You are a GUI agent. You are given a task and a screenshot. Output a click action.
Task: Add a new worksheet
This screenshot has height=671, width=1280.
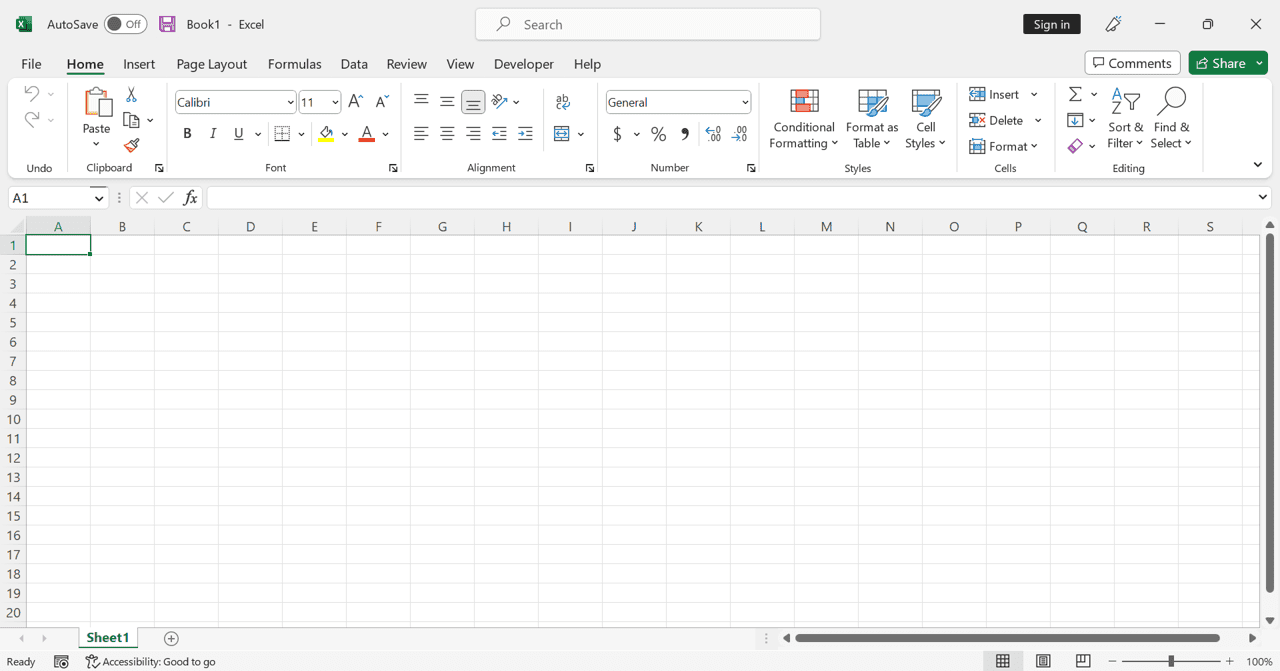coord(170,638)
